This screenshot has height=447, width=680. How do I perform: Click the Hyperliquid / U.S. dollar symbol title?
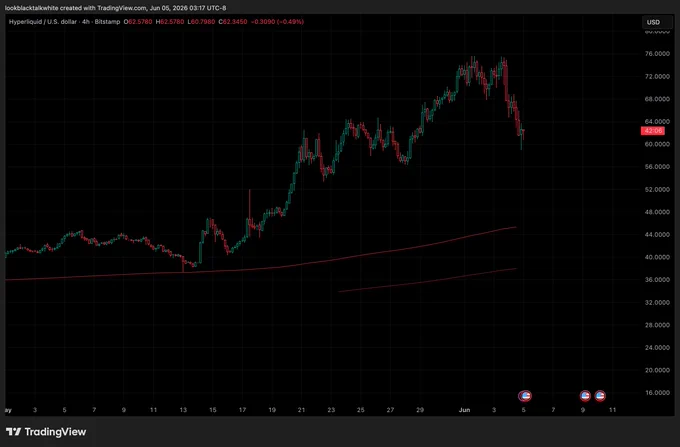click(x=42, y=22)
